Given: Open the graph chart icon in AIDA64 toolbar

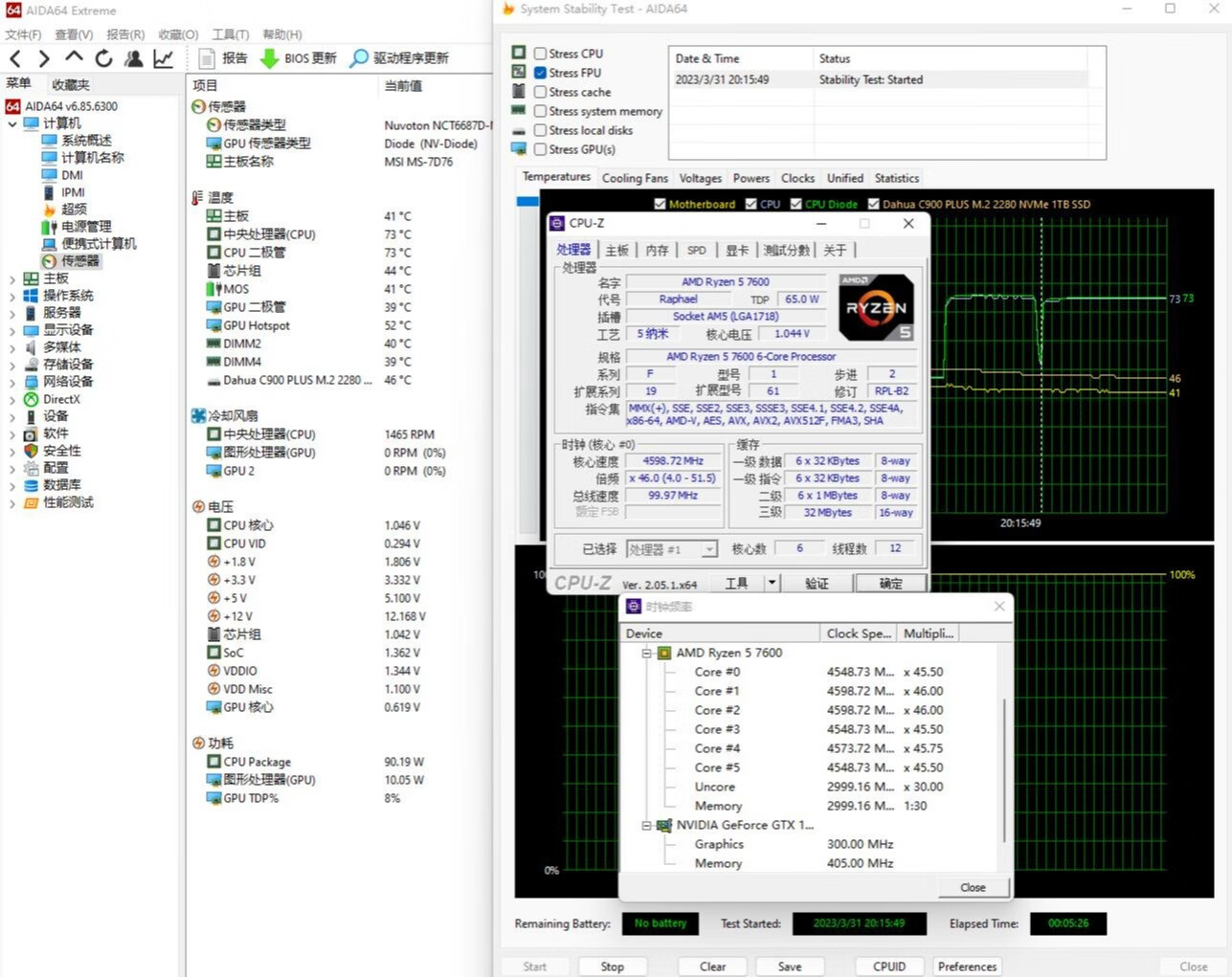Looking at the screenshot, I should [x=164, y=58].
